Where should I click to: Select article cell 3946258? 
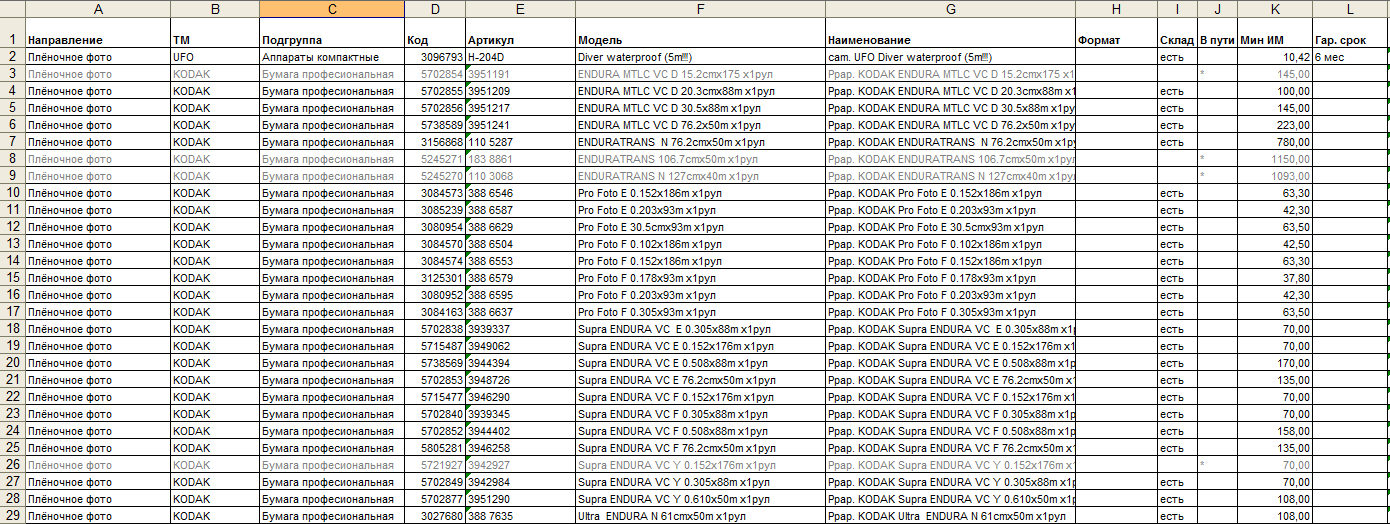click(520, 447)
